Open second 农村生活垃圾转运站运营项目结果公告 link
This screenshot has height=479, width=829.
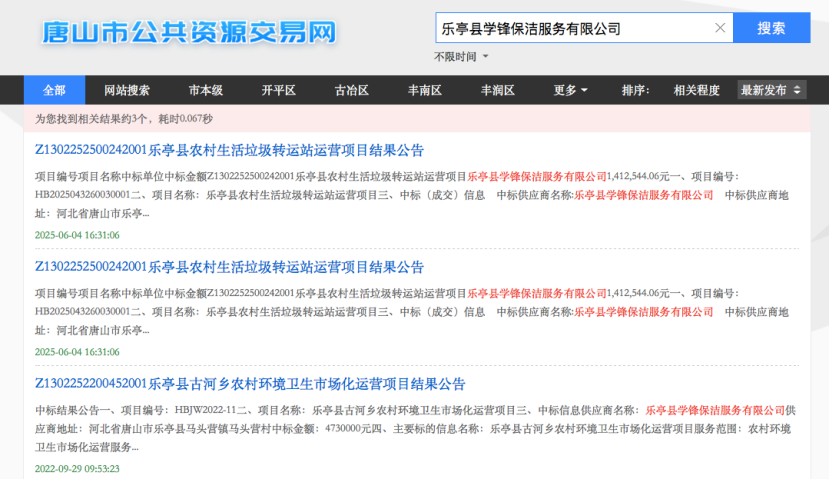tap(229, 268)
